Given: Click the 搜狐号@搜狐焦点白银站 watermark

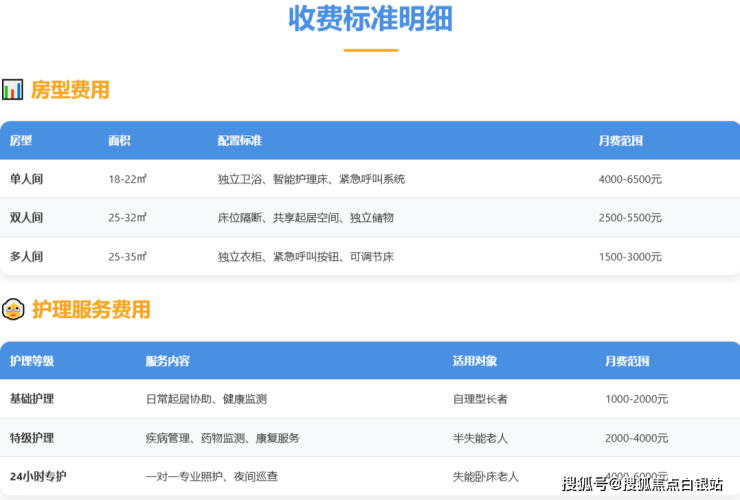Looking at the screenshot, I should coord(642,485).
